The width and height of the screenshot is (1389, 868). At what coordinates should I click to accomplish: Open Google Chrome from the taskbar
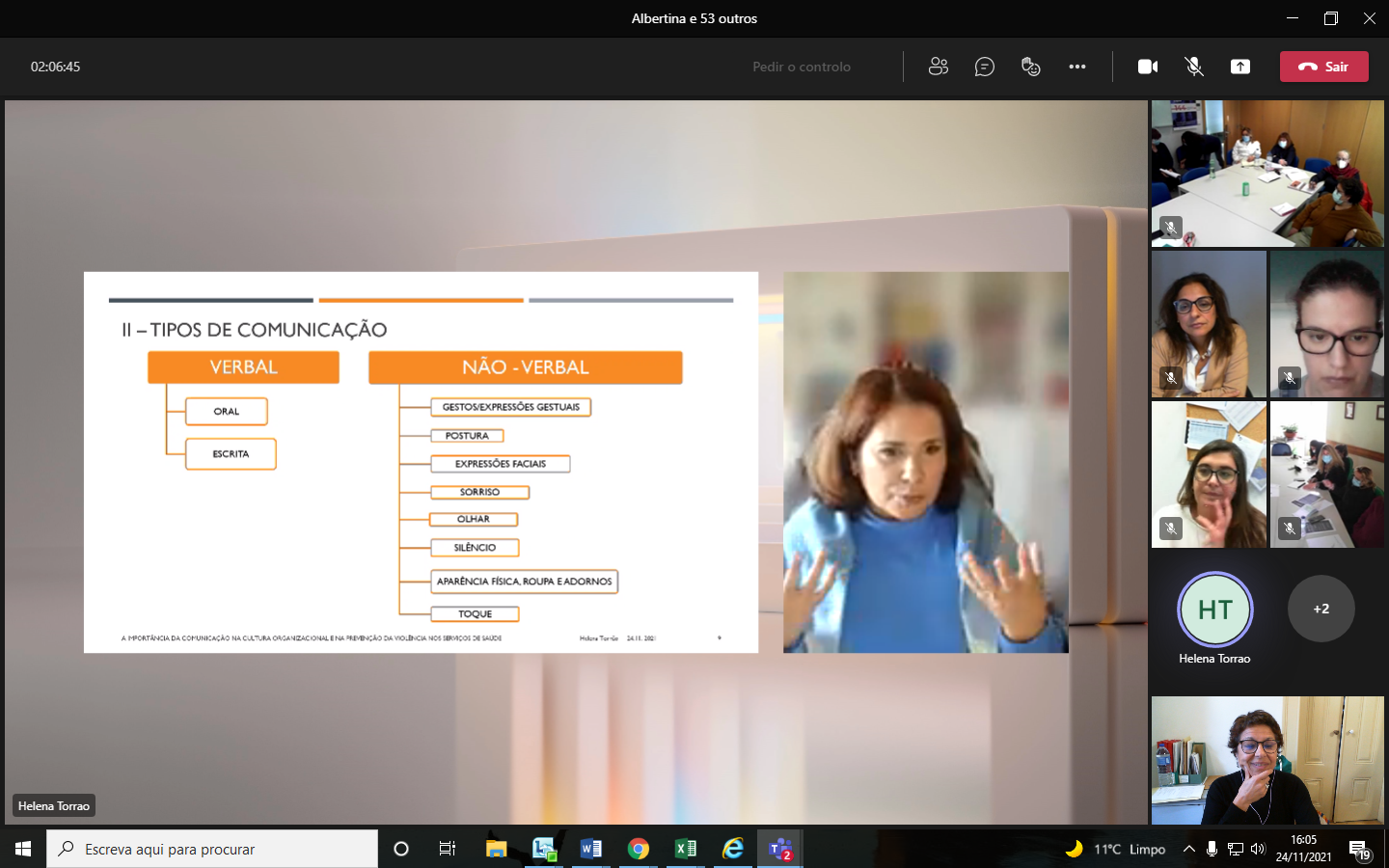pos(639,849)
